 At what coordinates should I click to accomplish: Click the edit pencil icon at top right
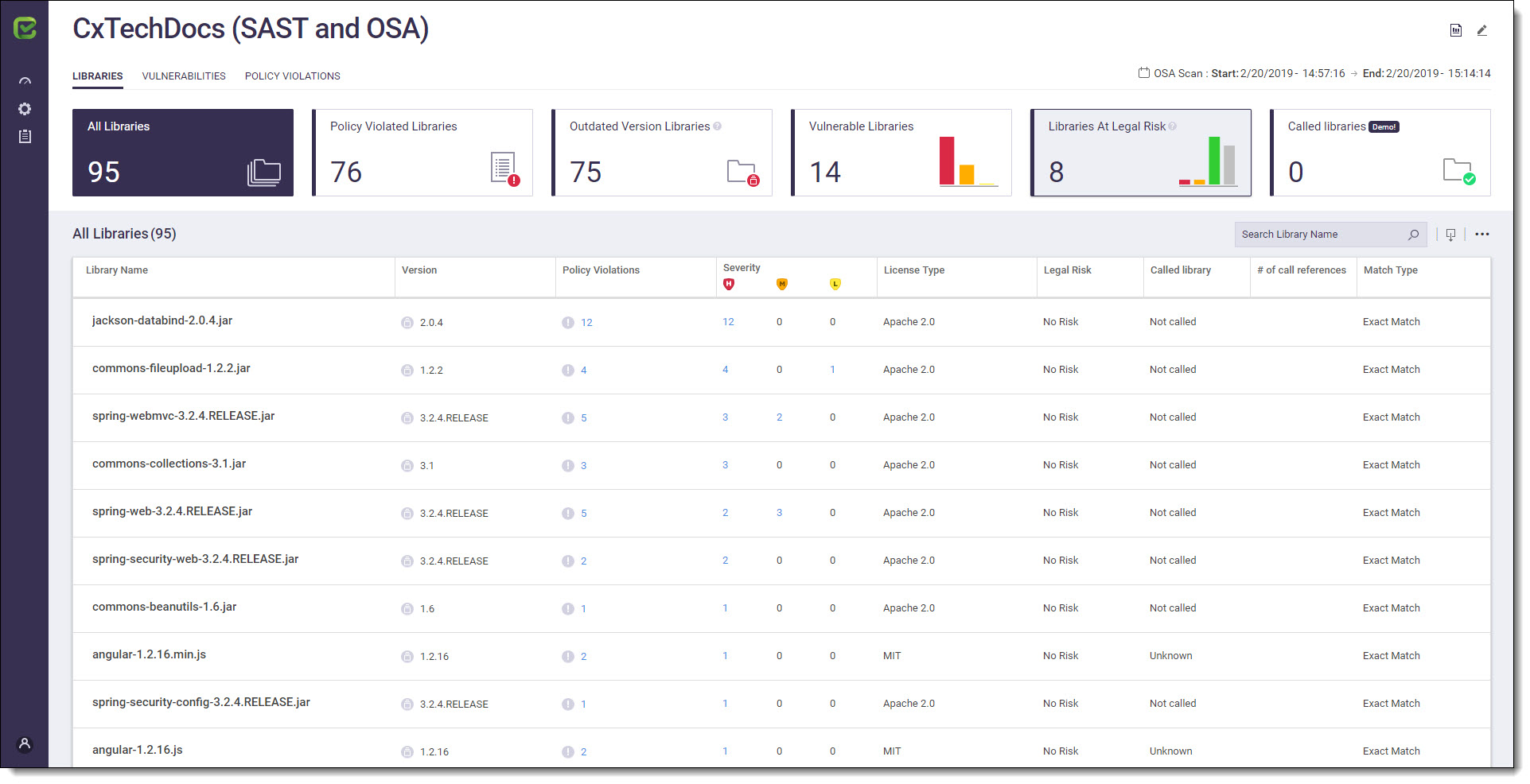[1481, 30]
